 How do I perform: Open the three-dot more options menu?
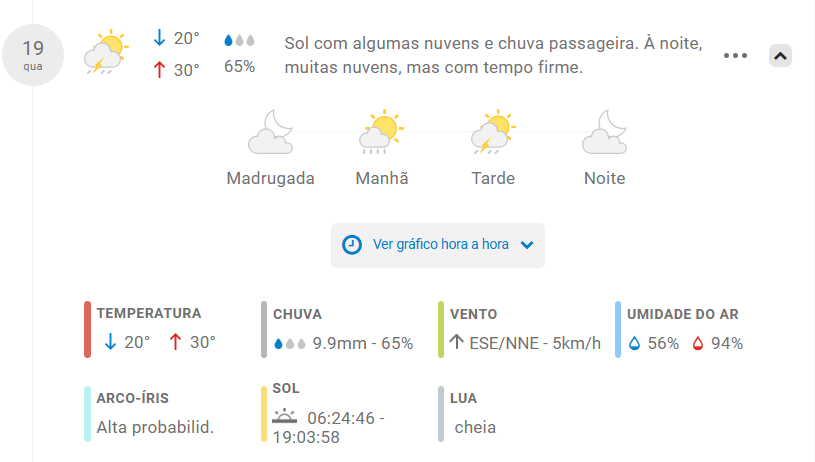coord(735,56)
